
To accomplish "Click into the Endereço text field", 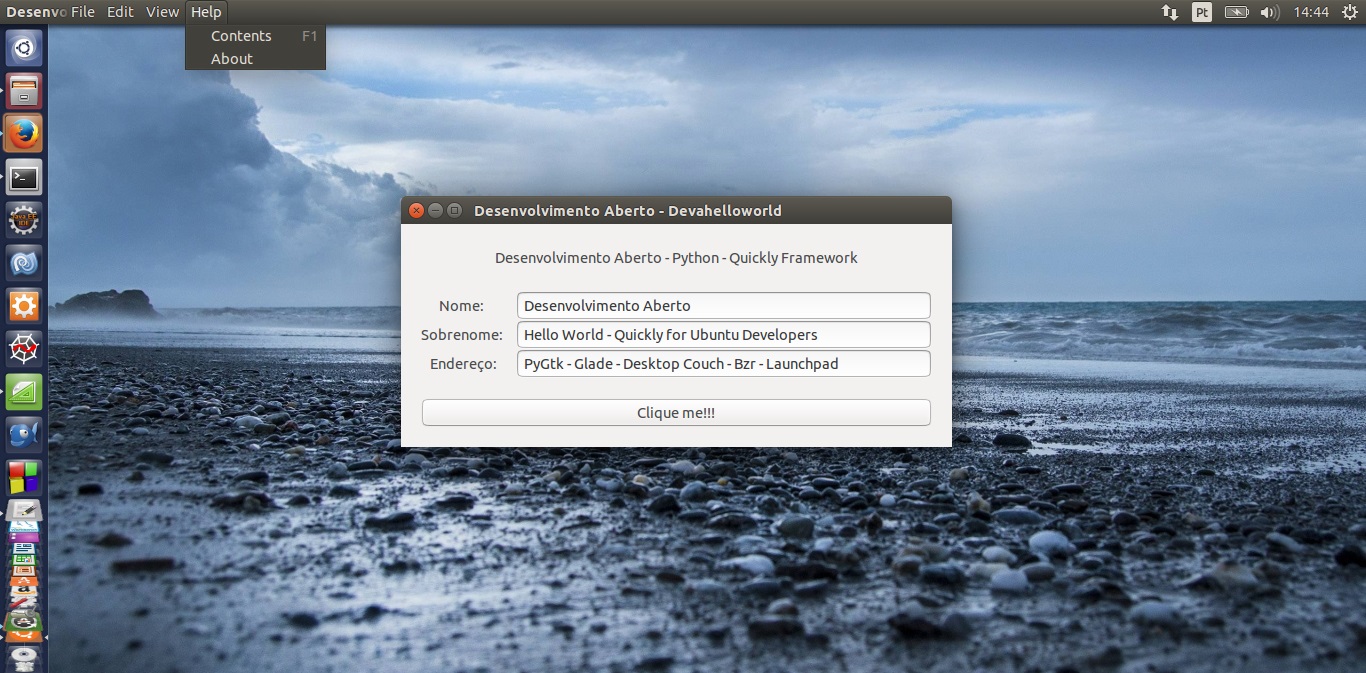I will [723, 364].
